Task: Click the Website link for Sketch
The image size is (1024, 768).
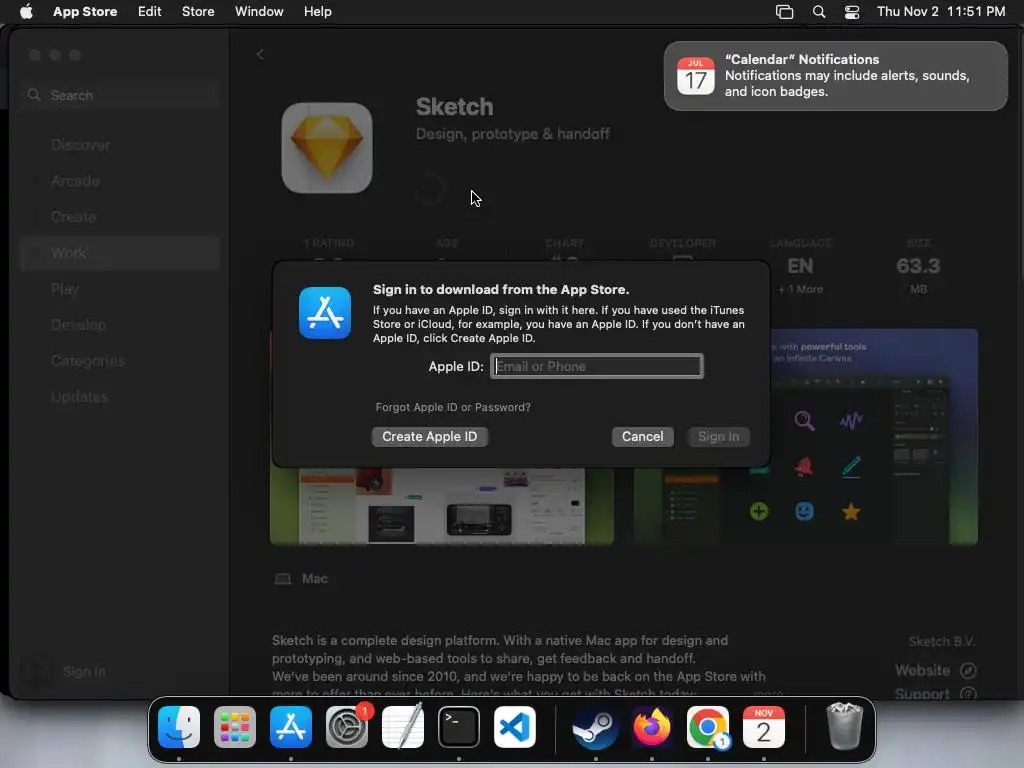Action: tap(935, 671)
